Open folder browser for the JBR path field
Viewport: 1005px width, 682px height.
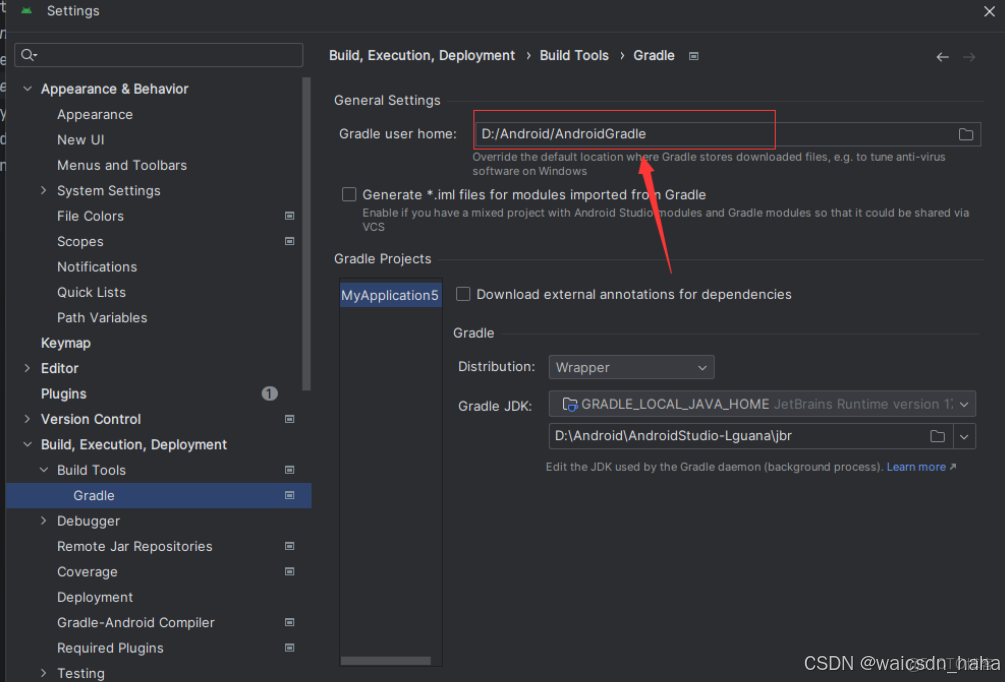pyautogui.click(x=938, y=436)
